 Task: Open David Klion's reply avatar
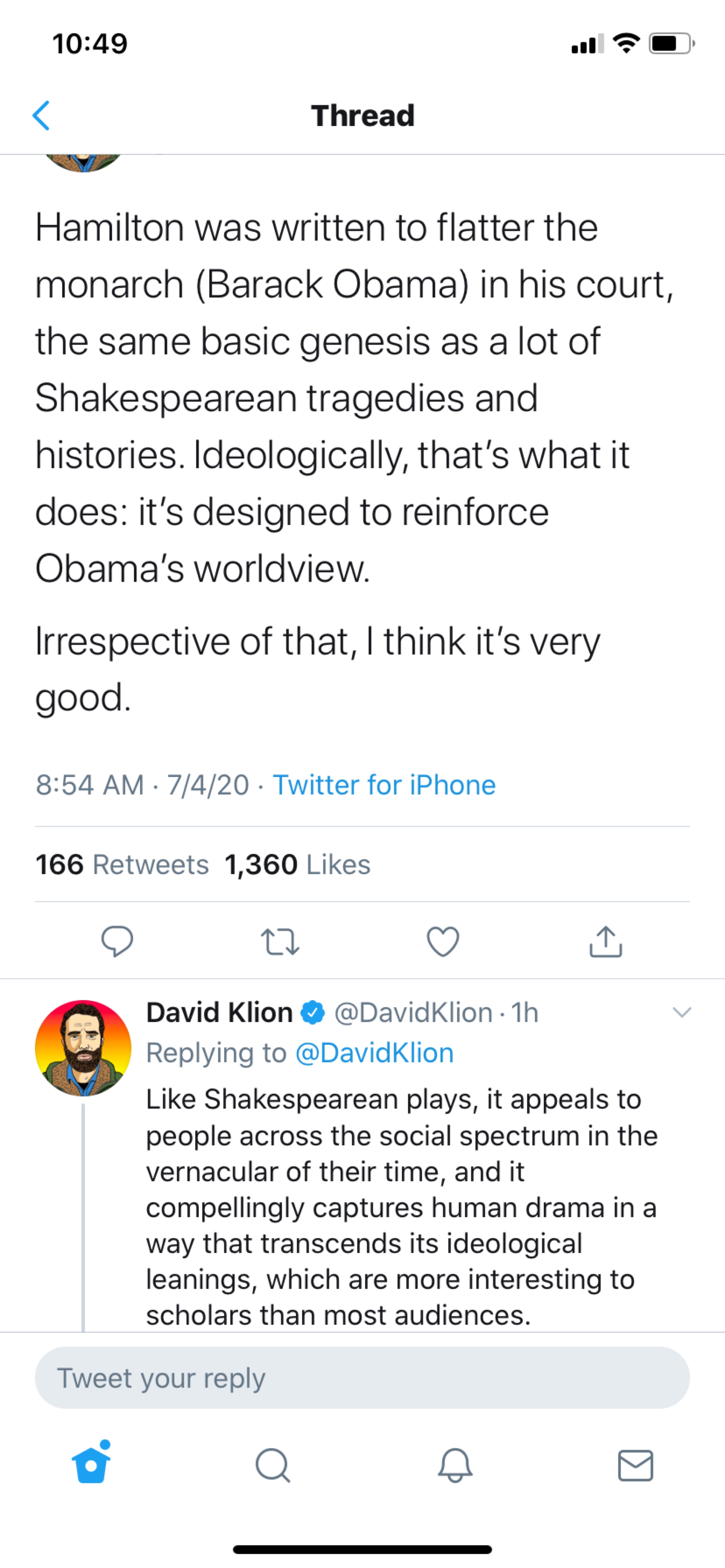pyautogui.click(x=83, y=1048)
